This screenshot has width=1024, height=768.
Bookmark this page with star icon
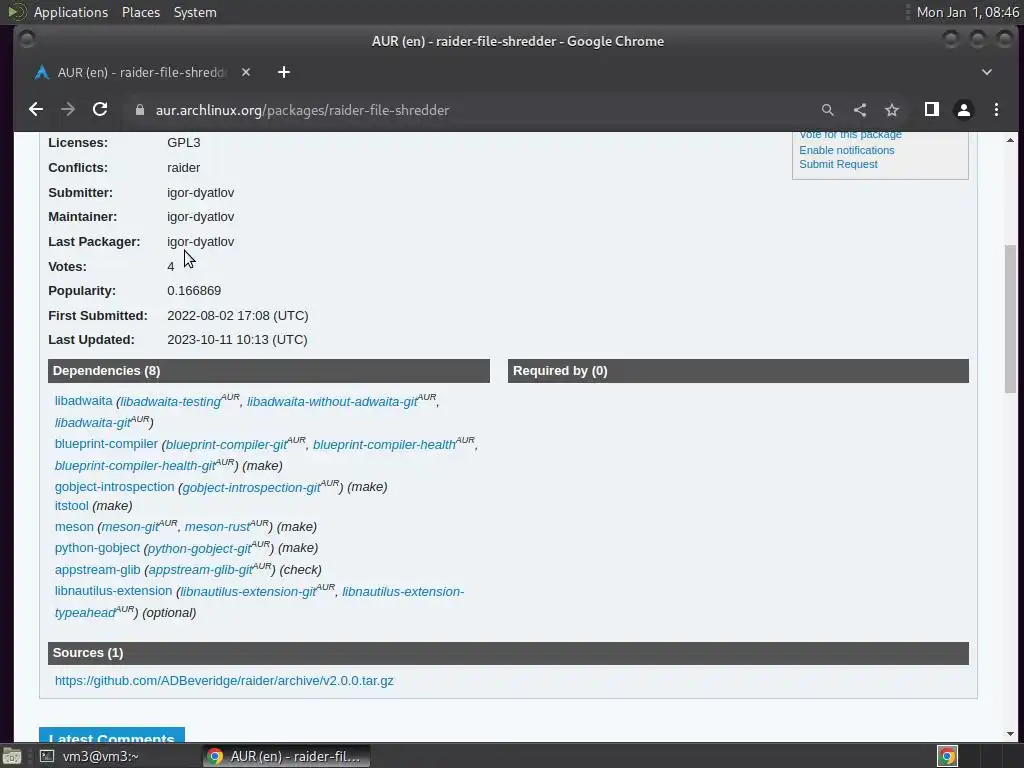click(892, 110)
